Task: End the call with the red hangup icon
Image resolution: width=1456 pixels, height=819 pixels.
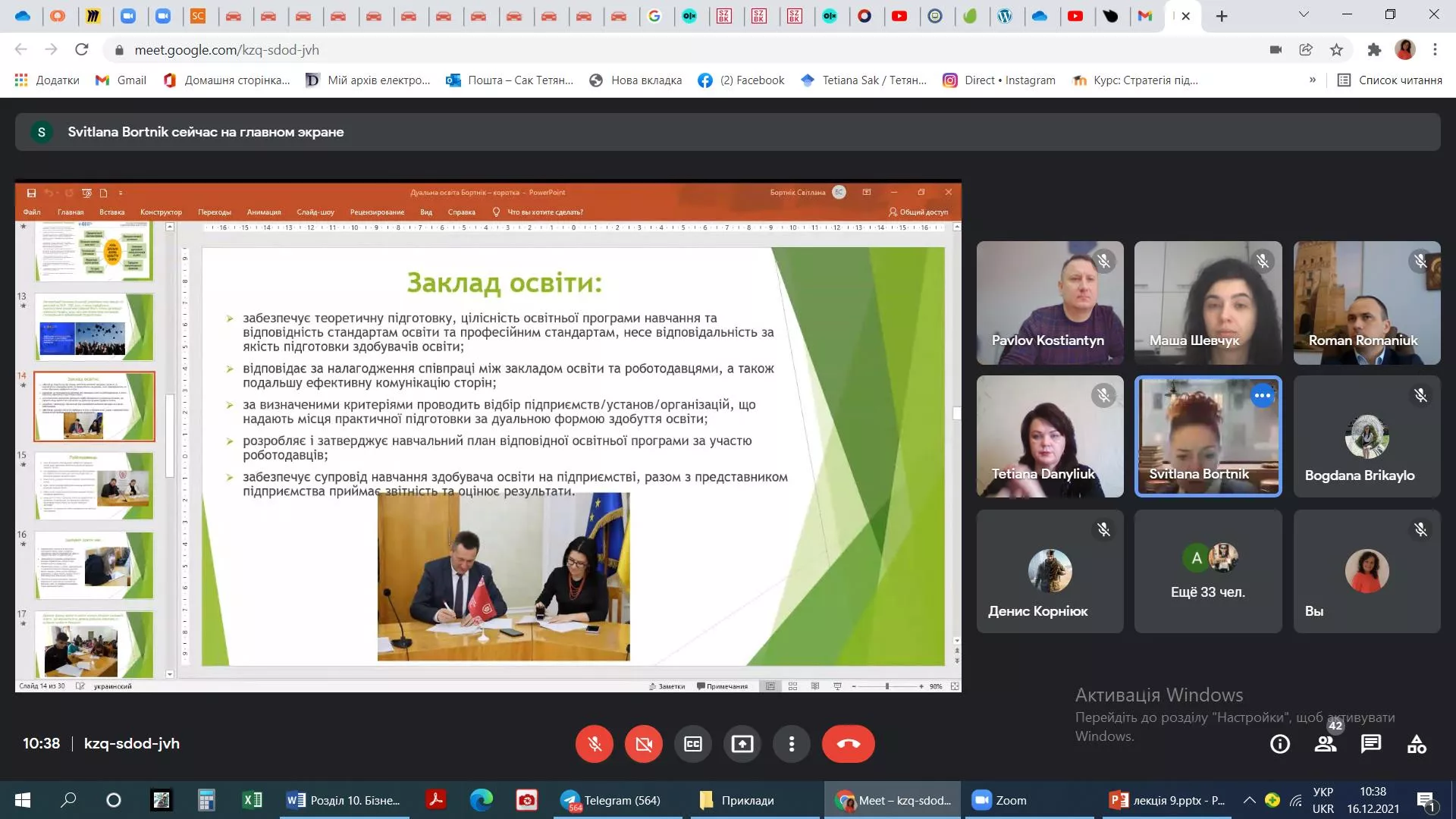Action: tap(849, 744)
